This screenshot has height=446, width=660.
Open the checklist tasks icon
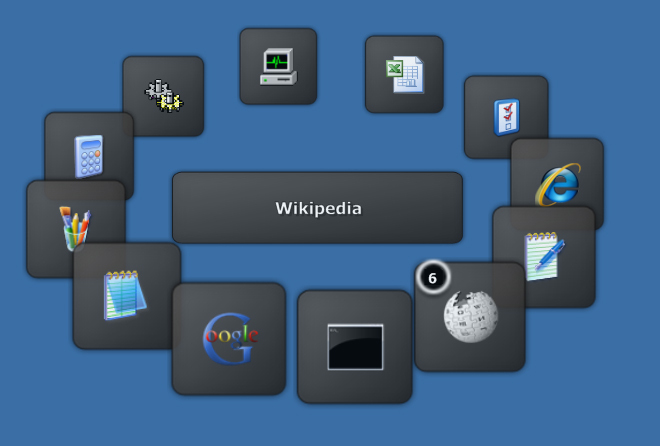pyautogui.click(x=506, y=117)
